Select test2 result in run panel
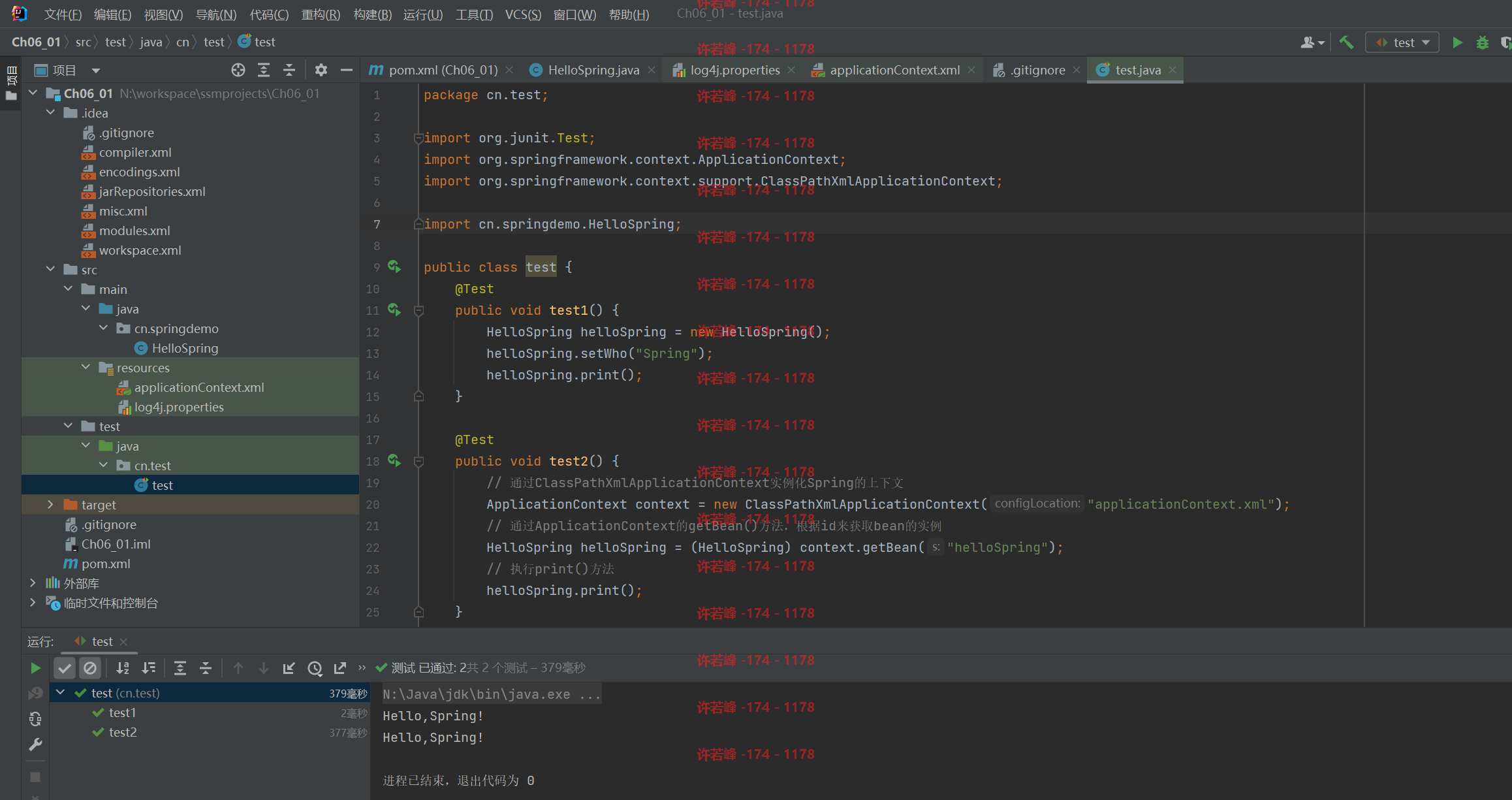 point(123,732)
